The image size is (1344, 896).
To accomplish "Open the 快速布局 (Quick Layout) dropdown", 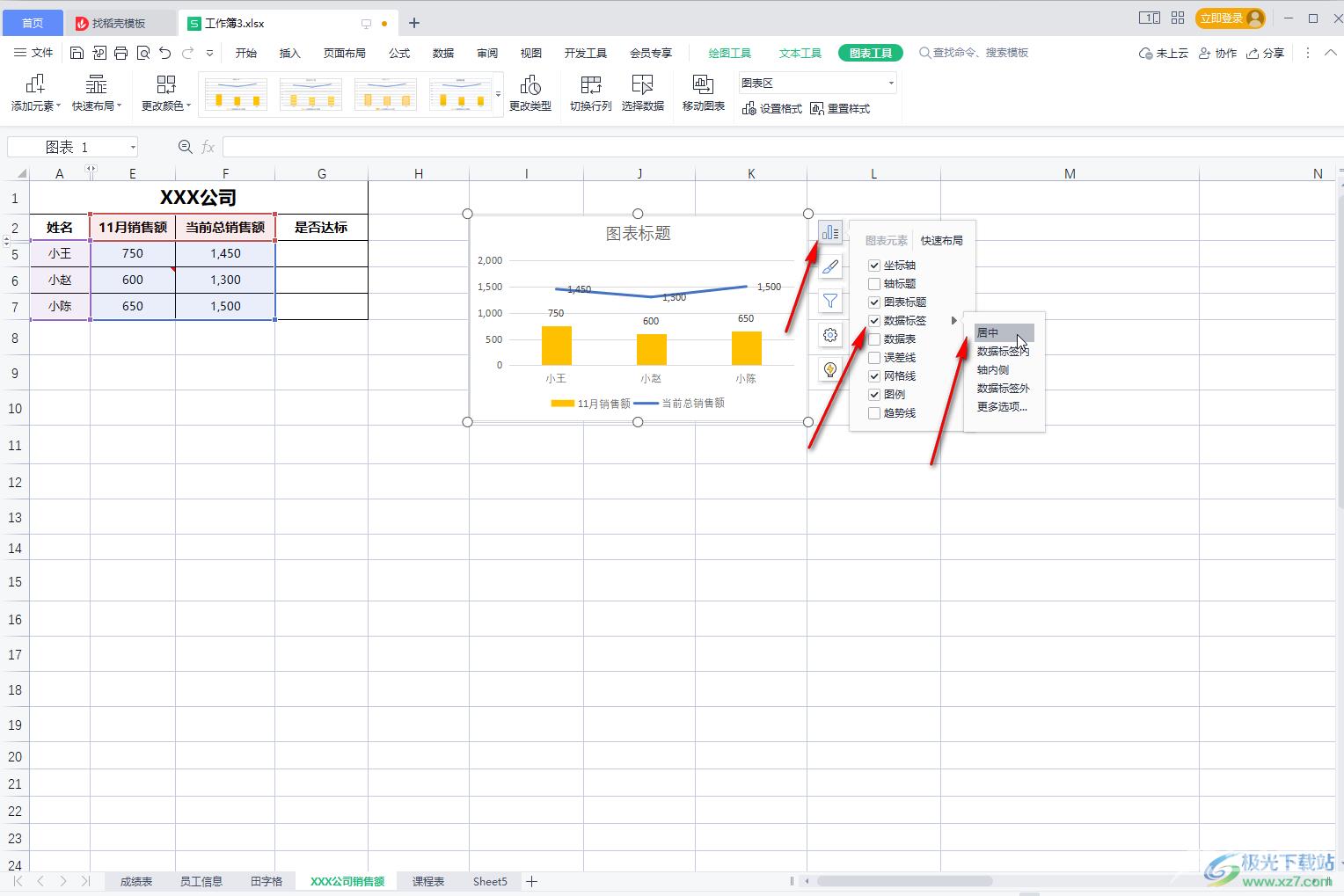I will click(x=96, y=93).
